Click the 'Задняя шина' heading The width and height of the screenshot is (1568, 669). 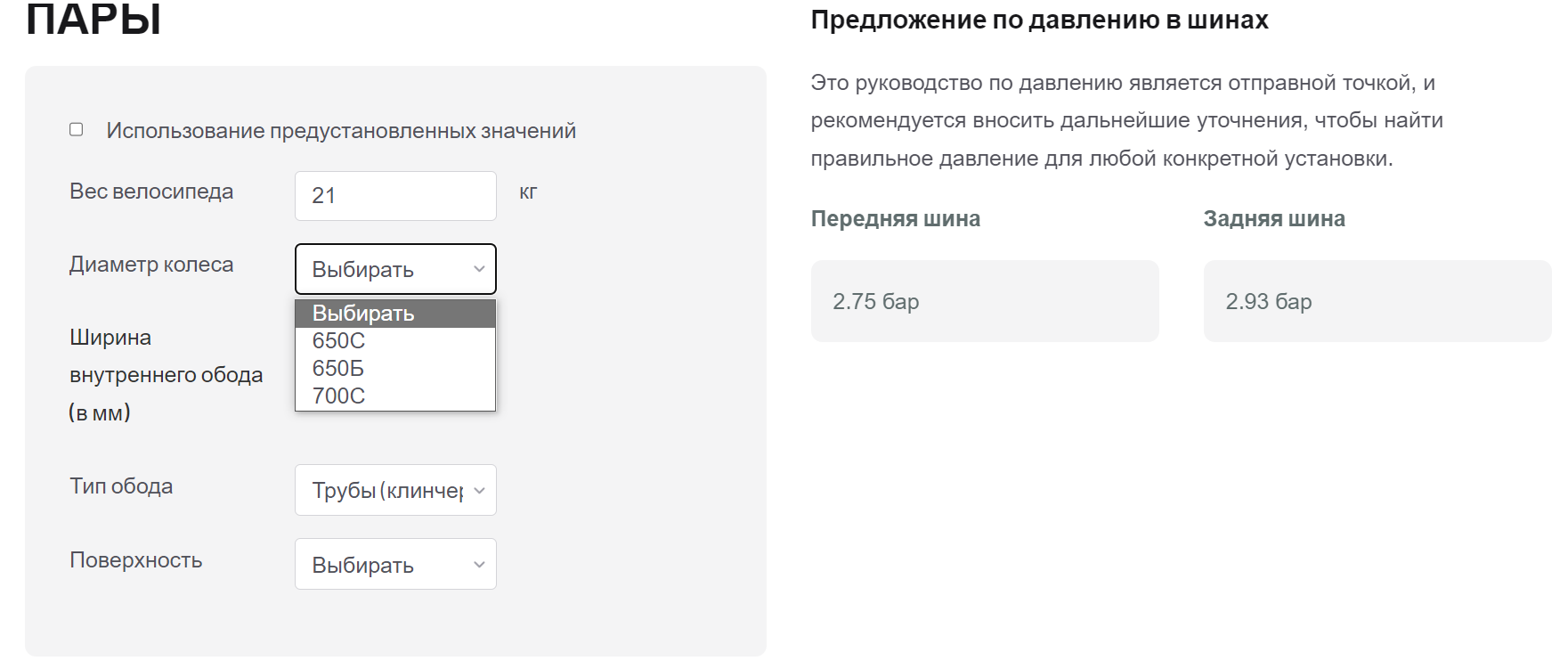pyautogui.click(x=1274, y=219)
